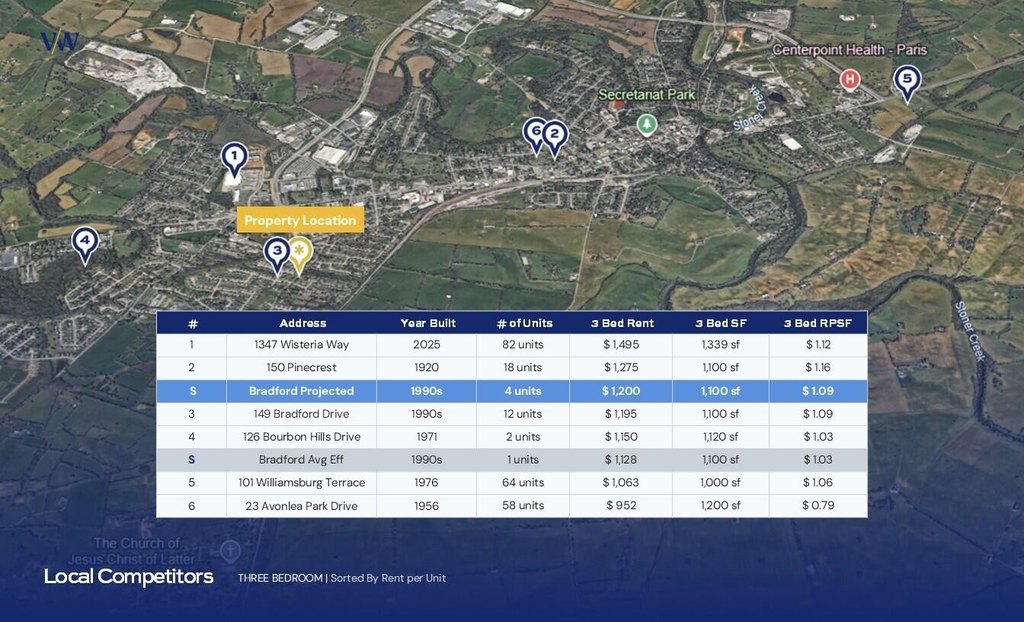Click map pin number 3
The width and height of the screenshot is (1024, 622).
point(277,253)
